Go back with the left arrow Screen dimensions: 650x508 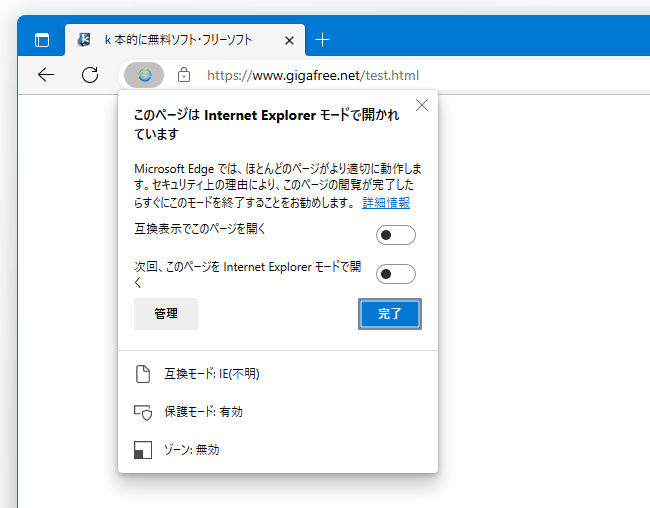pos(46,75)
